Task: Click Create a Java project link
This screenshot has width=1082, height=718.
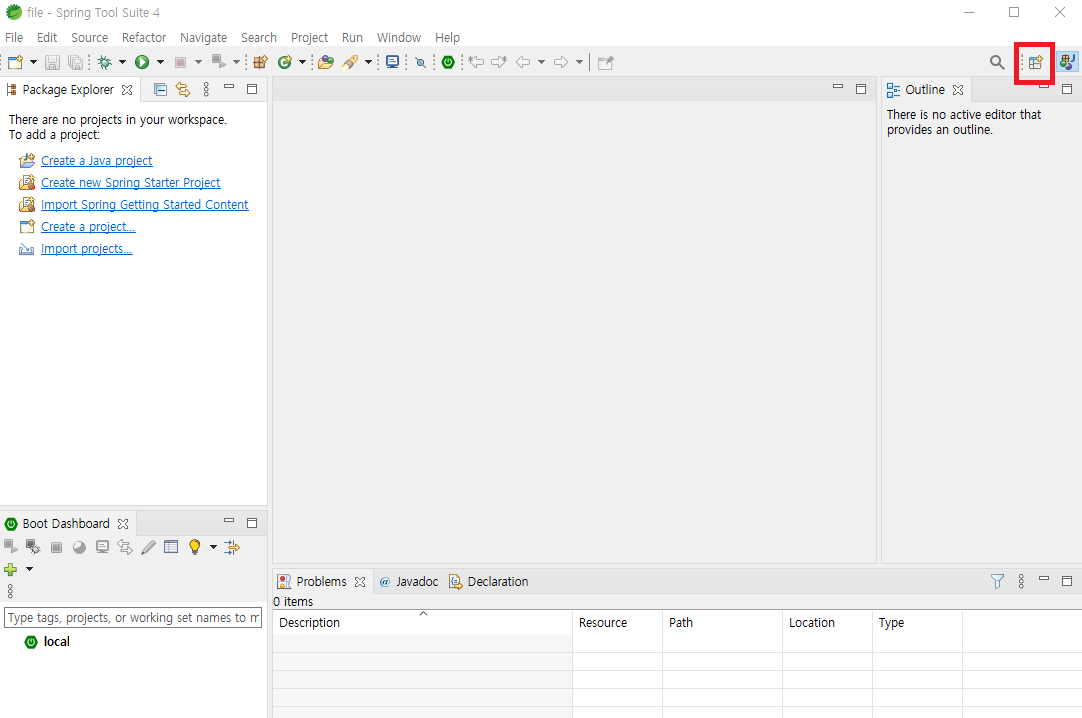Action: [x=97, y=161]
